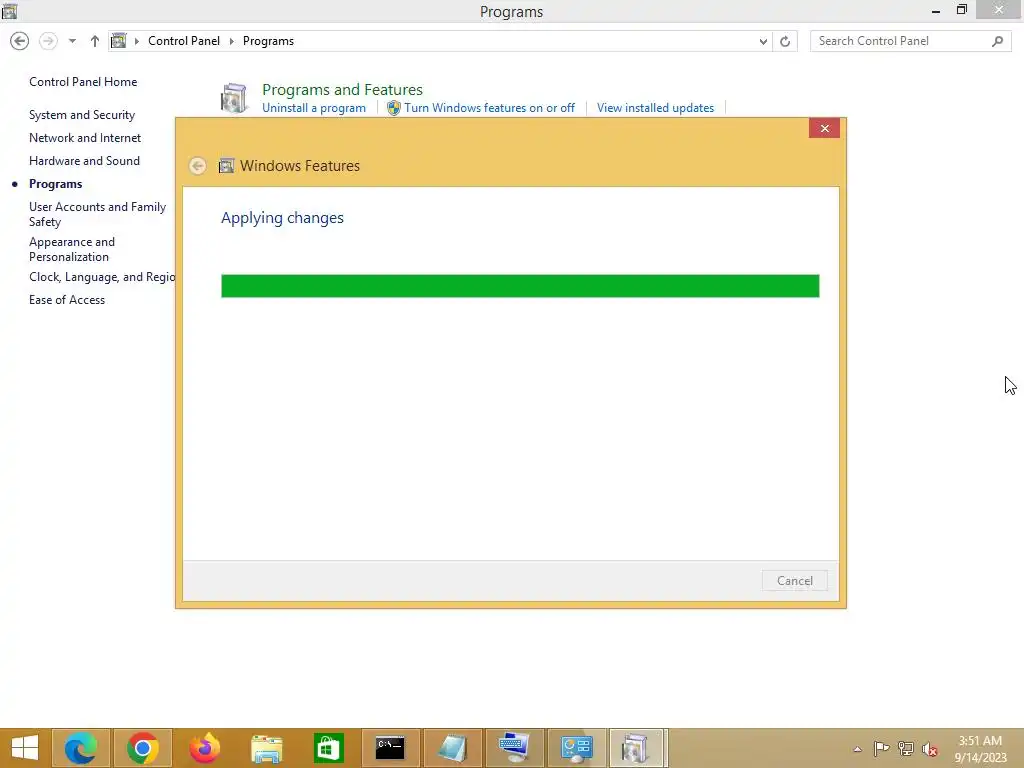Select Programs in the sidebar
Screen dimensions: 1024x768
point(56,184)
